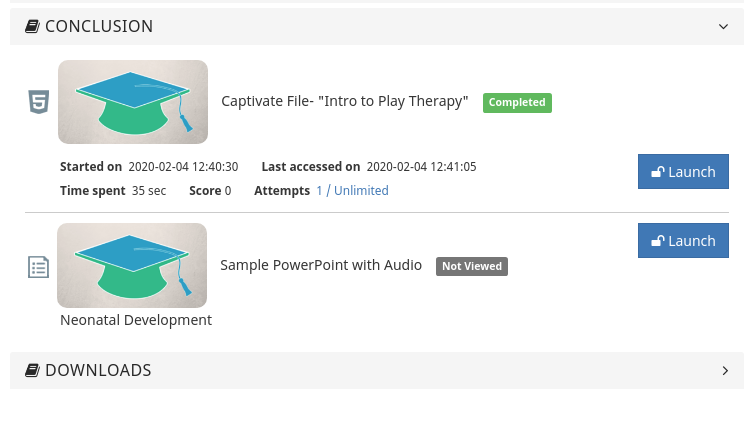Viewport: 750px width, 423px height.
Task: Click the Sample PowerPoint graduation cap thumbnail
Action: tap(132, 265)
